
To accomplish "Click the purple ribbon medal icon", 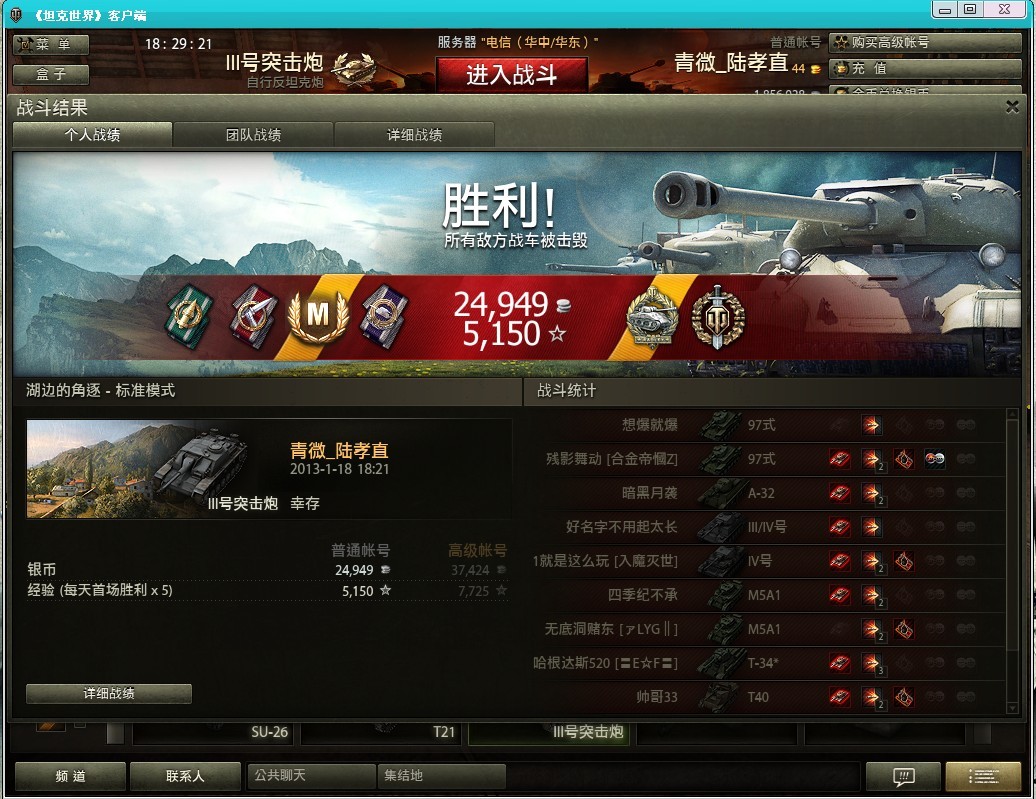I will click(x=384, y=316).
